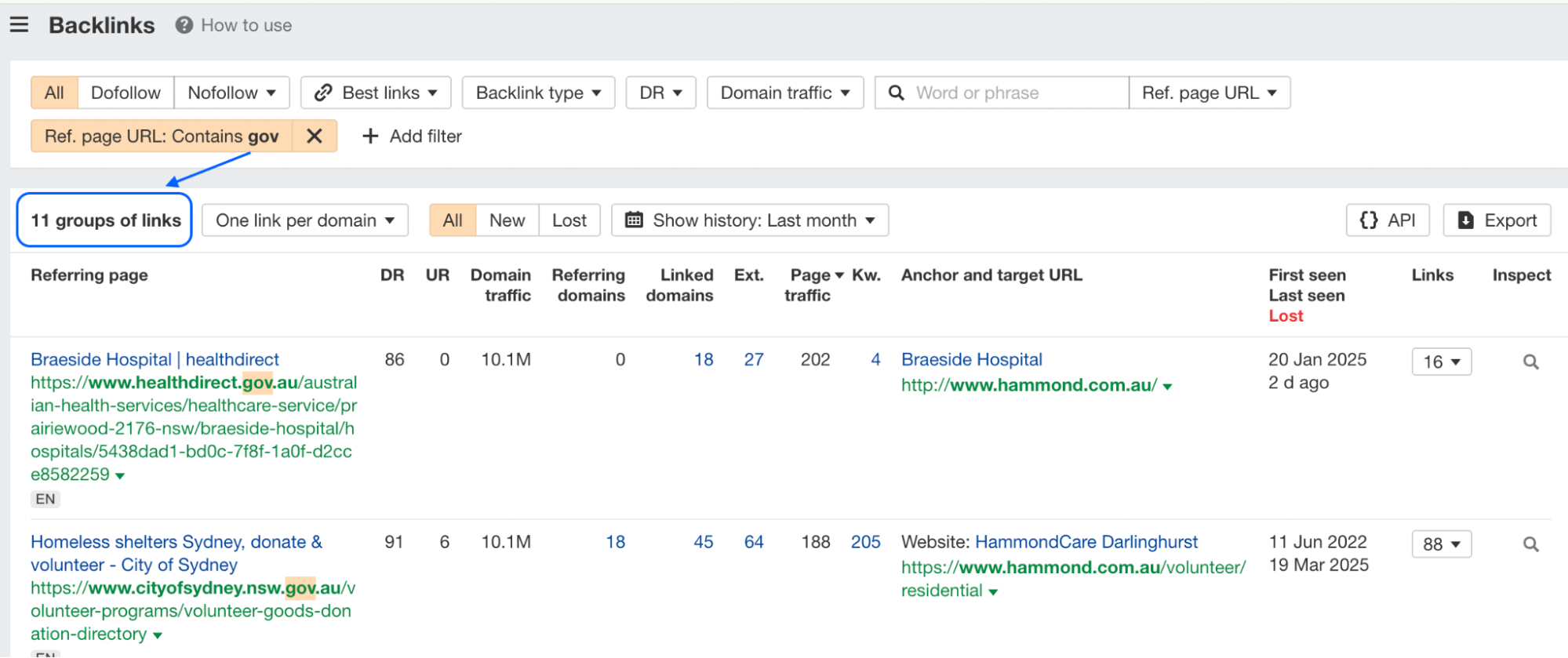Image resolution: width=1568 pixels, height=658 pixels.
Task: Click the Add filter plus icon
Action: pos(370,136)
